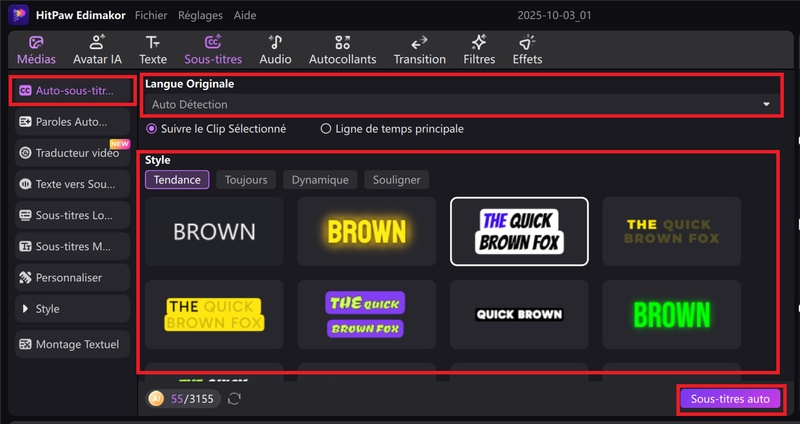
Task: Open Traducteur vidéo in sidebar
Action: coord(70,153)
